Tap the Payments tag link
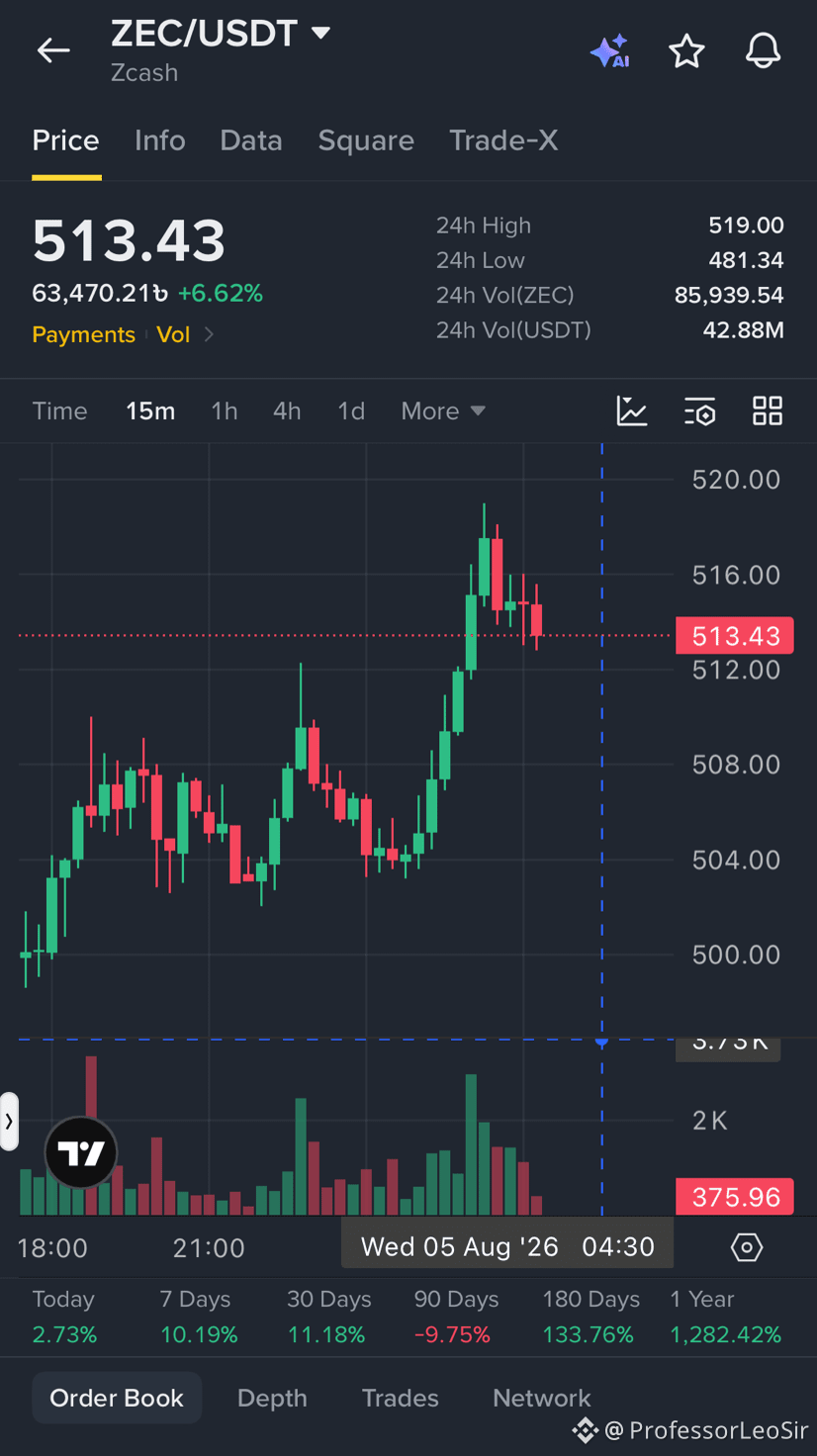The height and width of the screenshot is (1456, 817). (x=83, y=334)
